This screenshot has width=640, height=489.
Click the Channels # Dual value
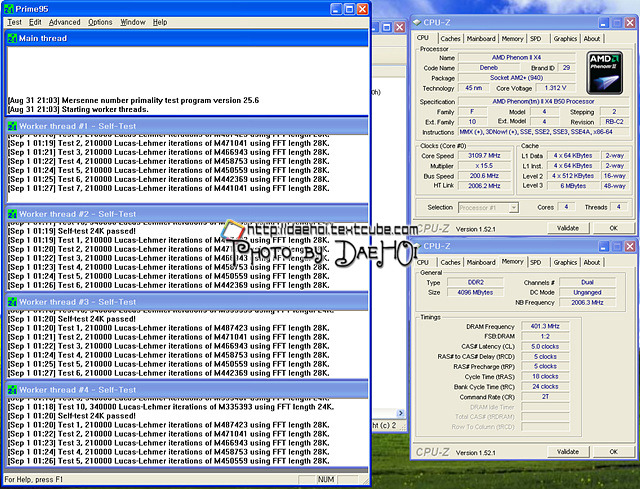[587, 282]
